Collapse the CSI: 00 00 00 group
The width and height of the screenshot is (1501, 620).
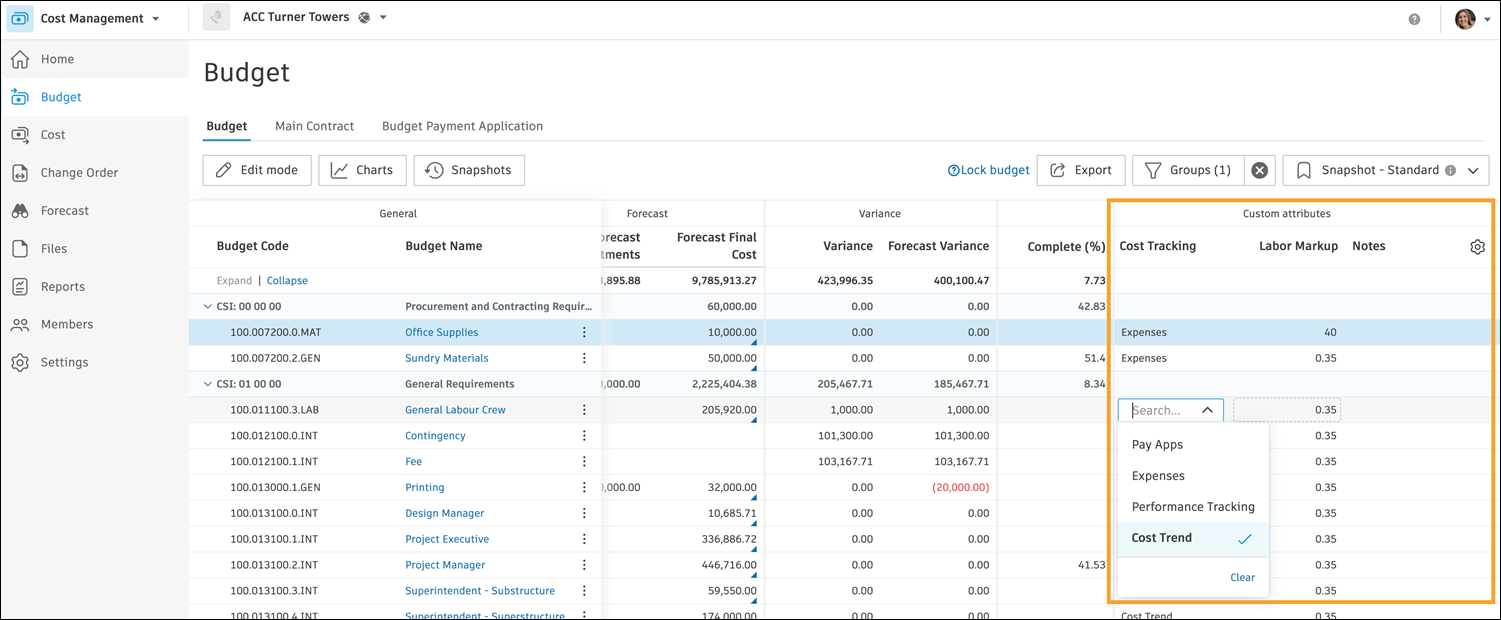(207, 307)
